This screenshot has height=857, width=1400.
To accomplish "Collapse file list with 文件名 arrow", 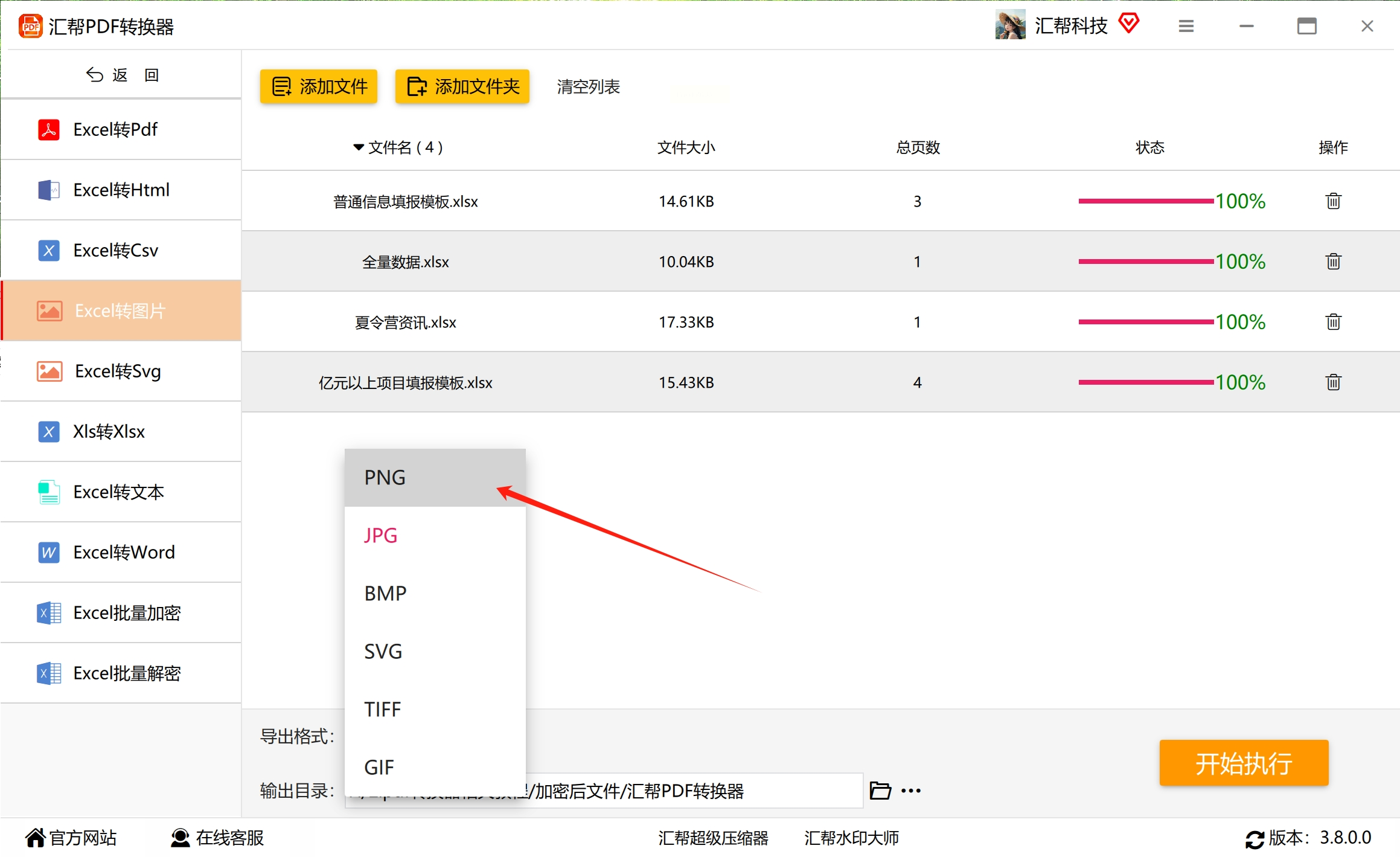I will [359, 147].
